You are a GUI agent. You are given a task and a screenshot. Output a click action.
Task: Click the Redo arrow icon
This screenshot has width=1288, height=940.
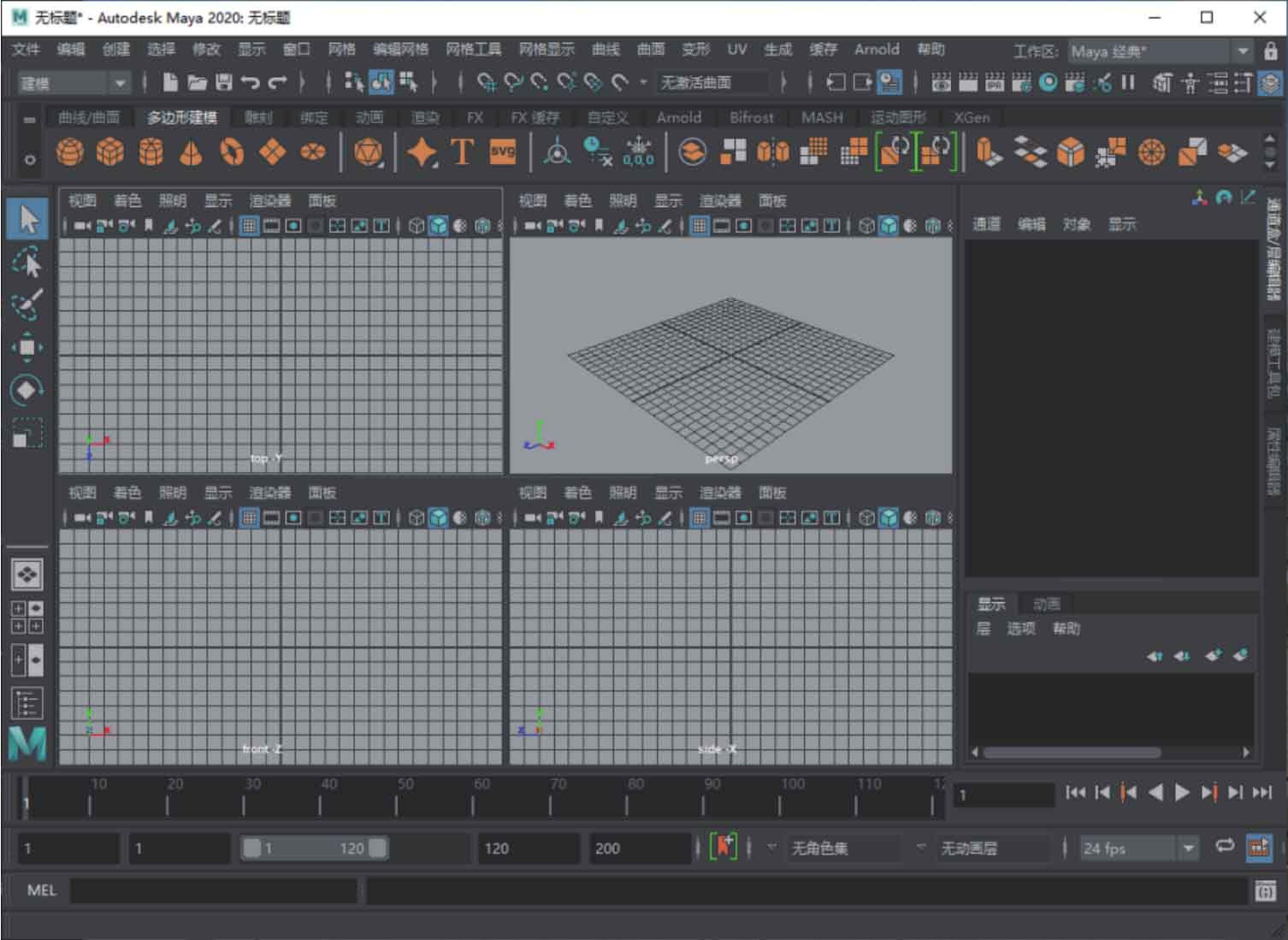(278, 82)
